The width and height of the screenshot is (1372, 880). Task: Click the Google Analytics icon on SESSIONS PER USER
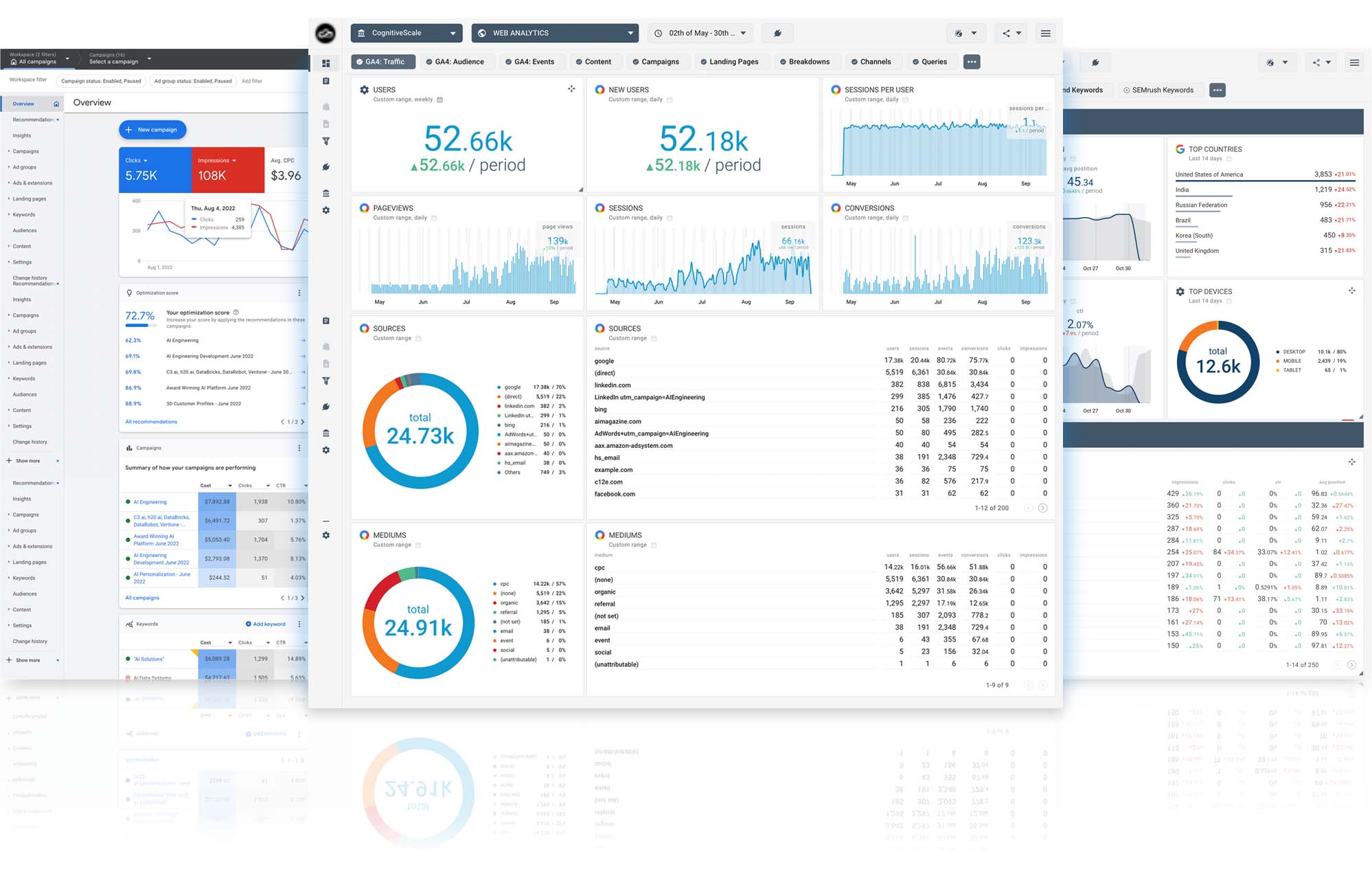[x=836, y=89]
